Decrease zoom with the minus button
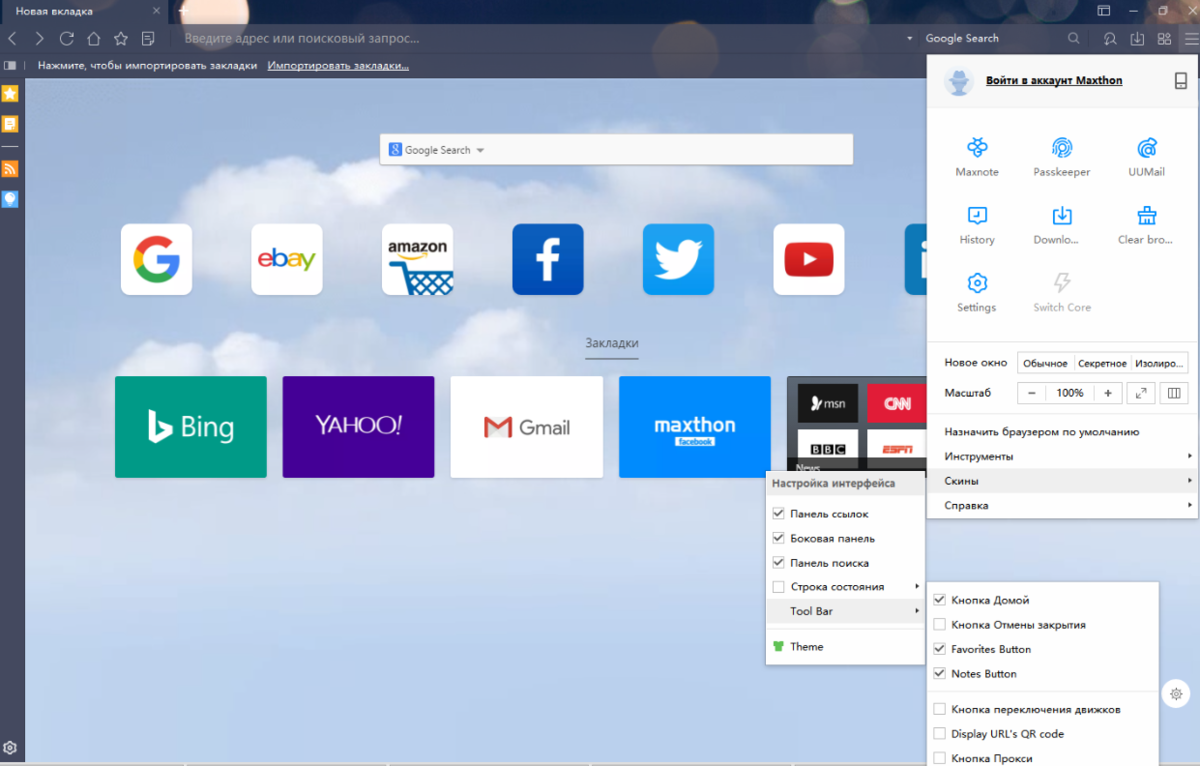 [1031, 393]
